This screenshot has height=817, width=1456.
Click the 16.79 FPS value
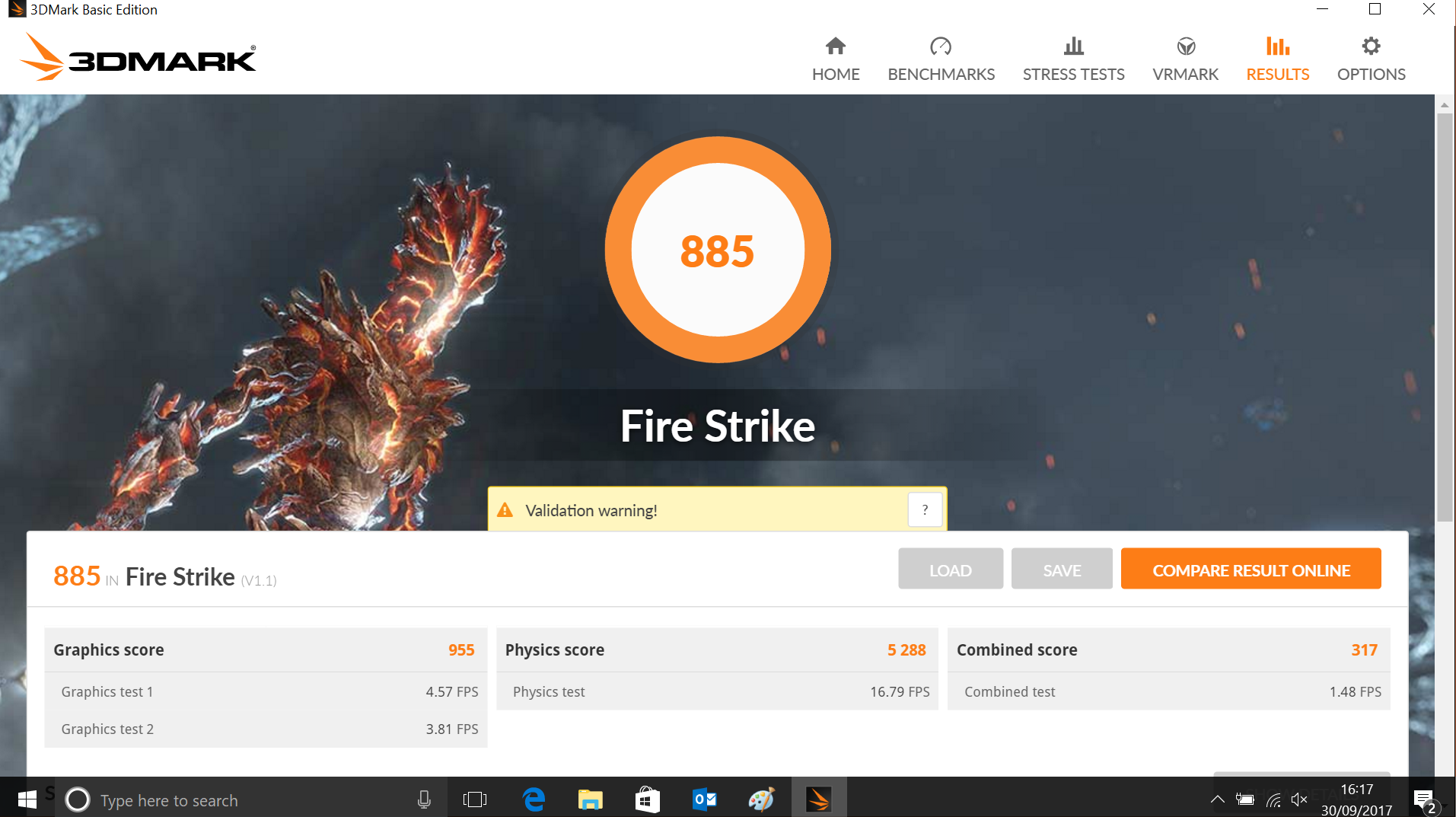pyautogui.click(x=900, y=691)
